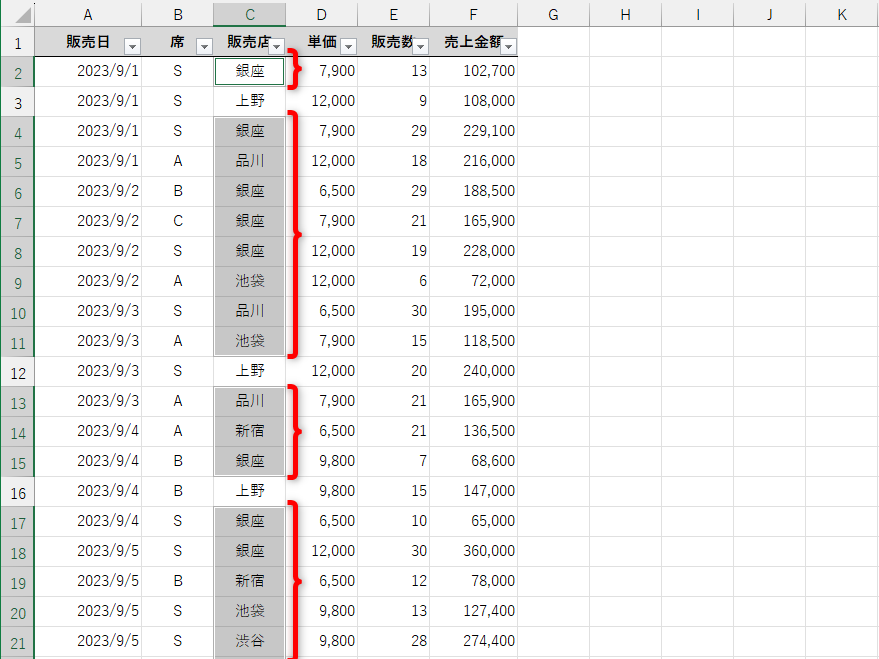Image resolution: width=879 pixels, height=659 pixels.
Task: Click cell F12 with 240,000
Action: pos(474,372)
